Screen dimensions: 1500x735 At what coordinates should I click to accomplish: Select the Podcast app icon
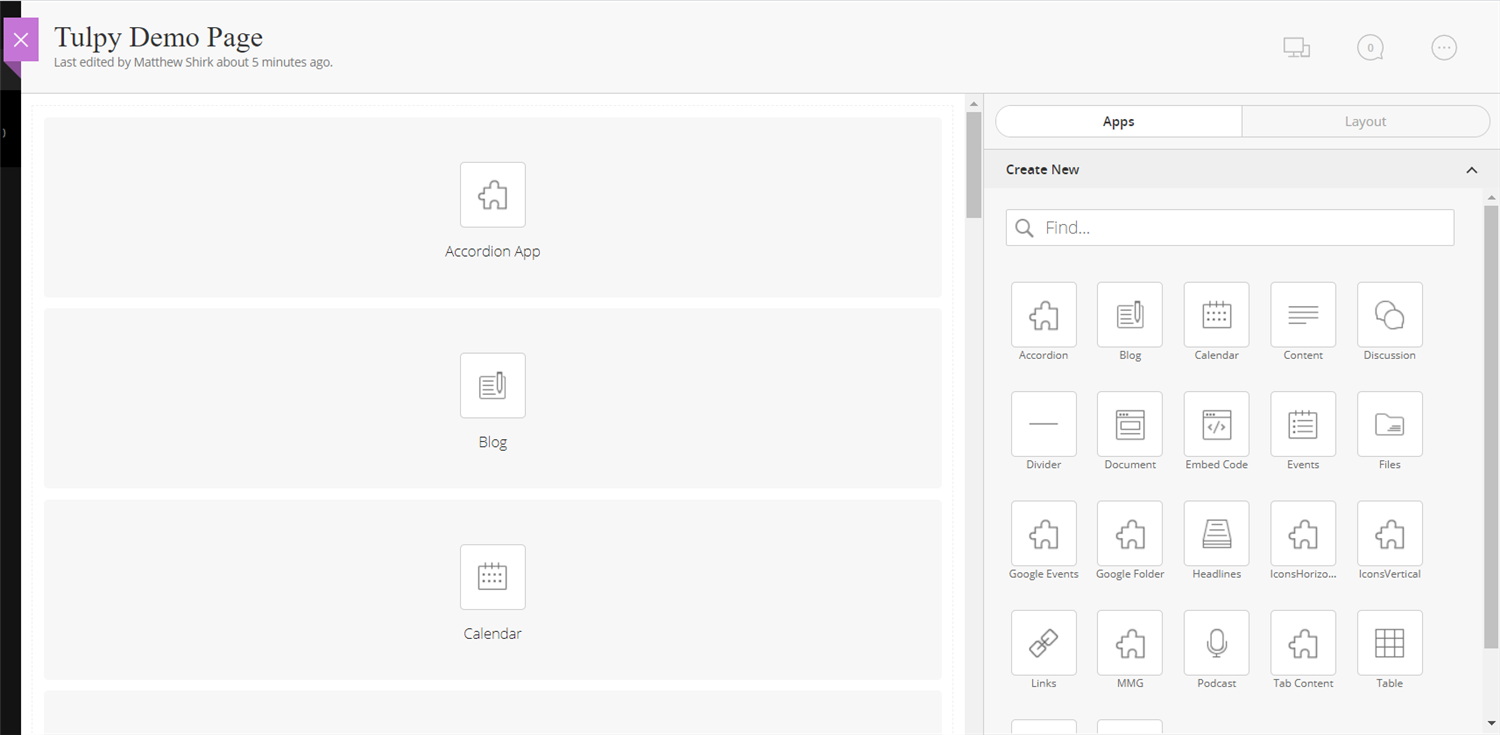[x=1216, y=643]
